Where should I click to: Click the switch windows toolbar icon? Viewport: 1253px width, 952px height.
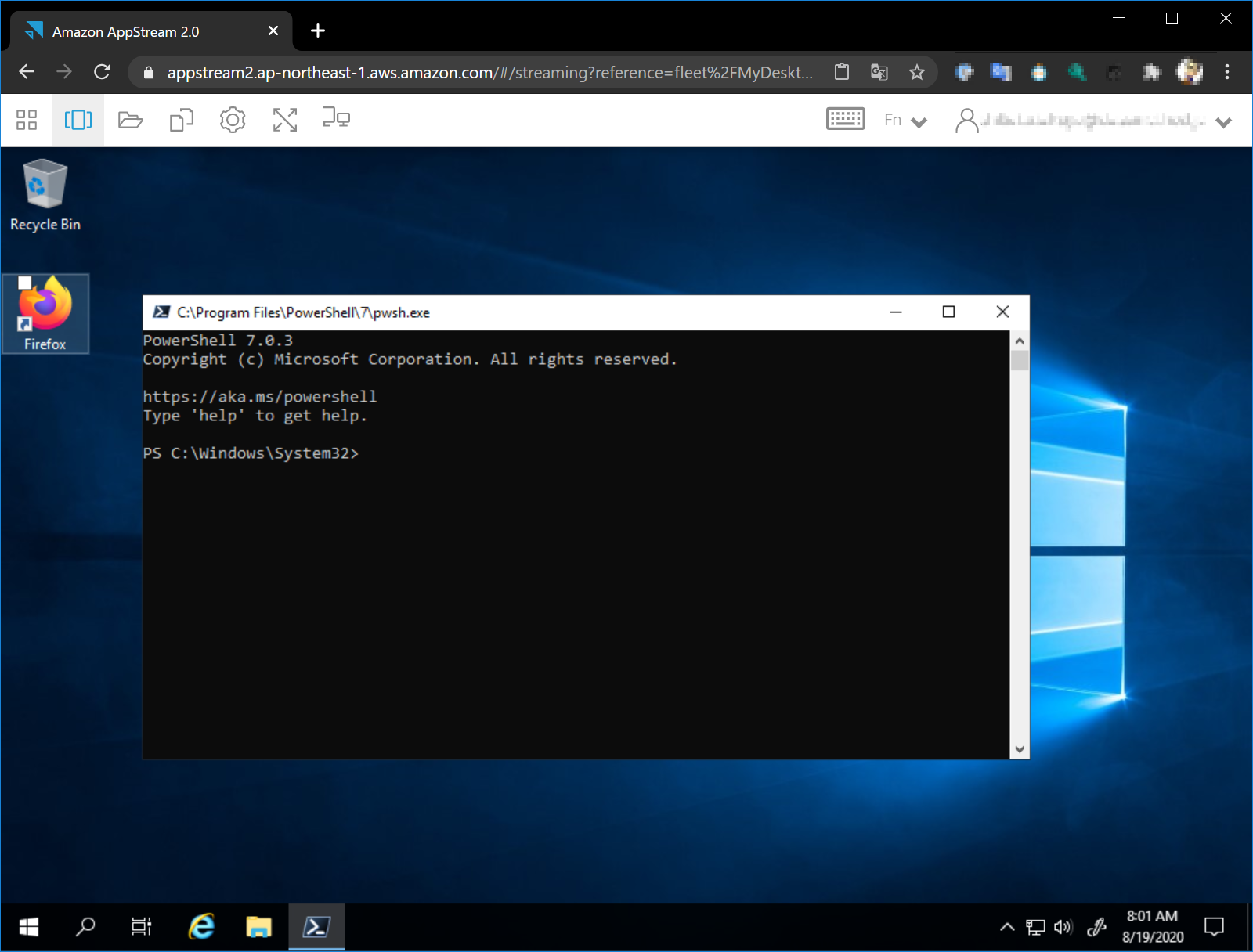coord(78,120)
